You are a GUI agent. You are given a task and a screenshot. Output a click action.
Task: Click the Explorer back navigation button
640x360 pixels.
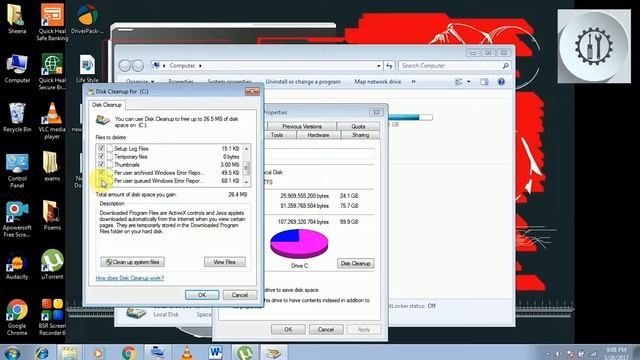(x=125, y=66)
